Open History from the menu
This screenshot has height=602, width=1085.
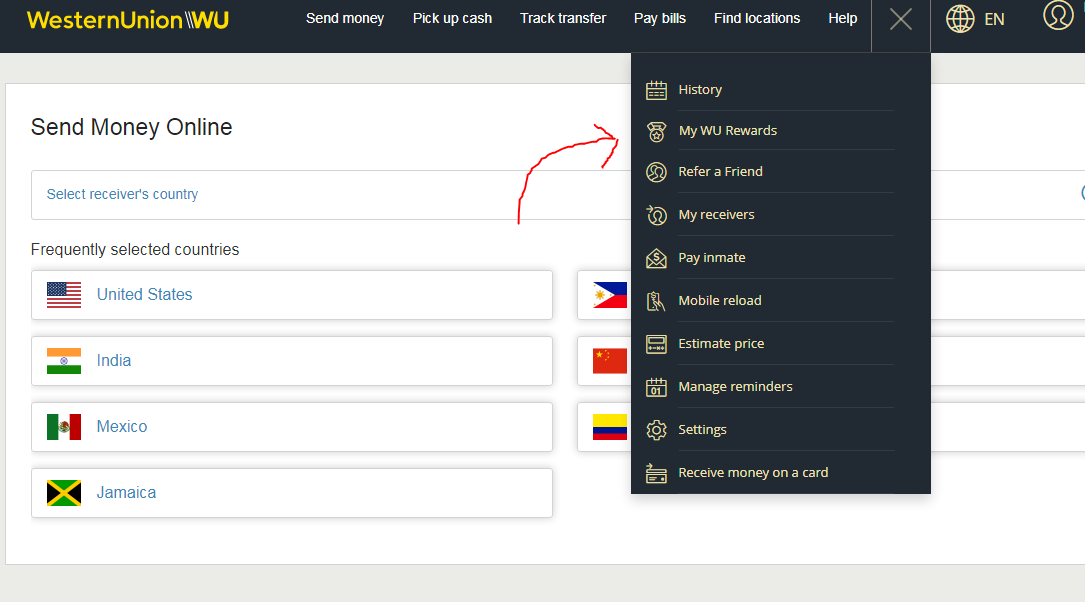click(x=700, y=90)
